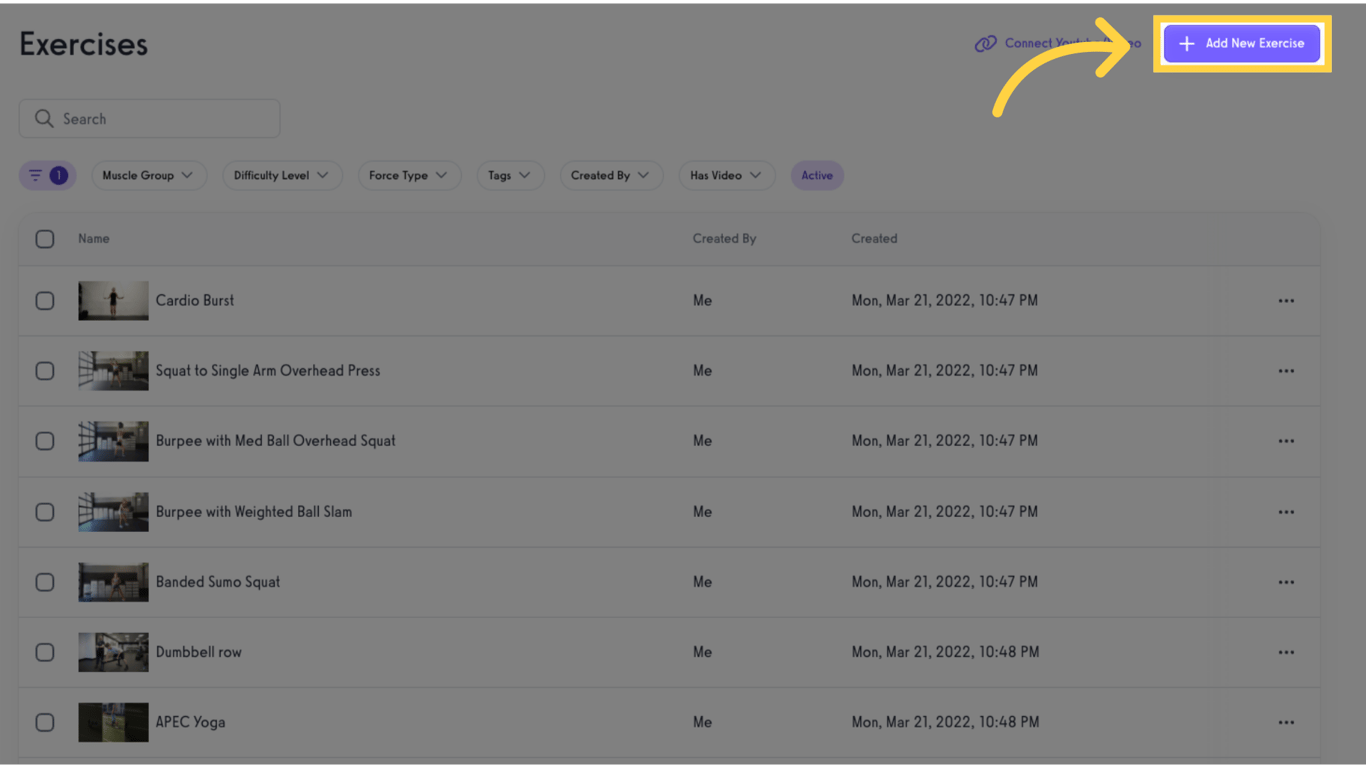Viewport: 1366px width, 768px height.
Task: Open the Difficulty Level dropdown
Action: 281,176
